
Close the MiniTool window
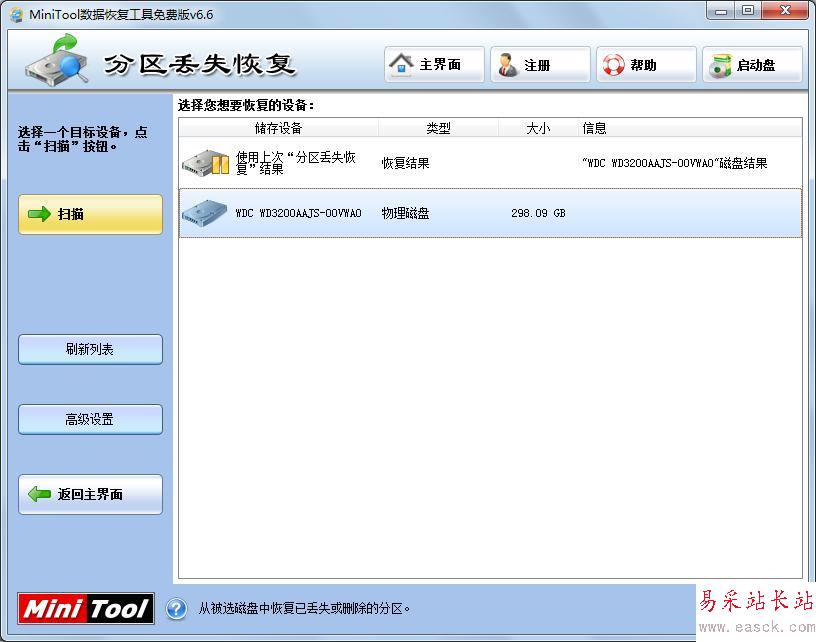[x=786, y=10]
